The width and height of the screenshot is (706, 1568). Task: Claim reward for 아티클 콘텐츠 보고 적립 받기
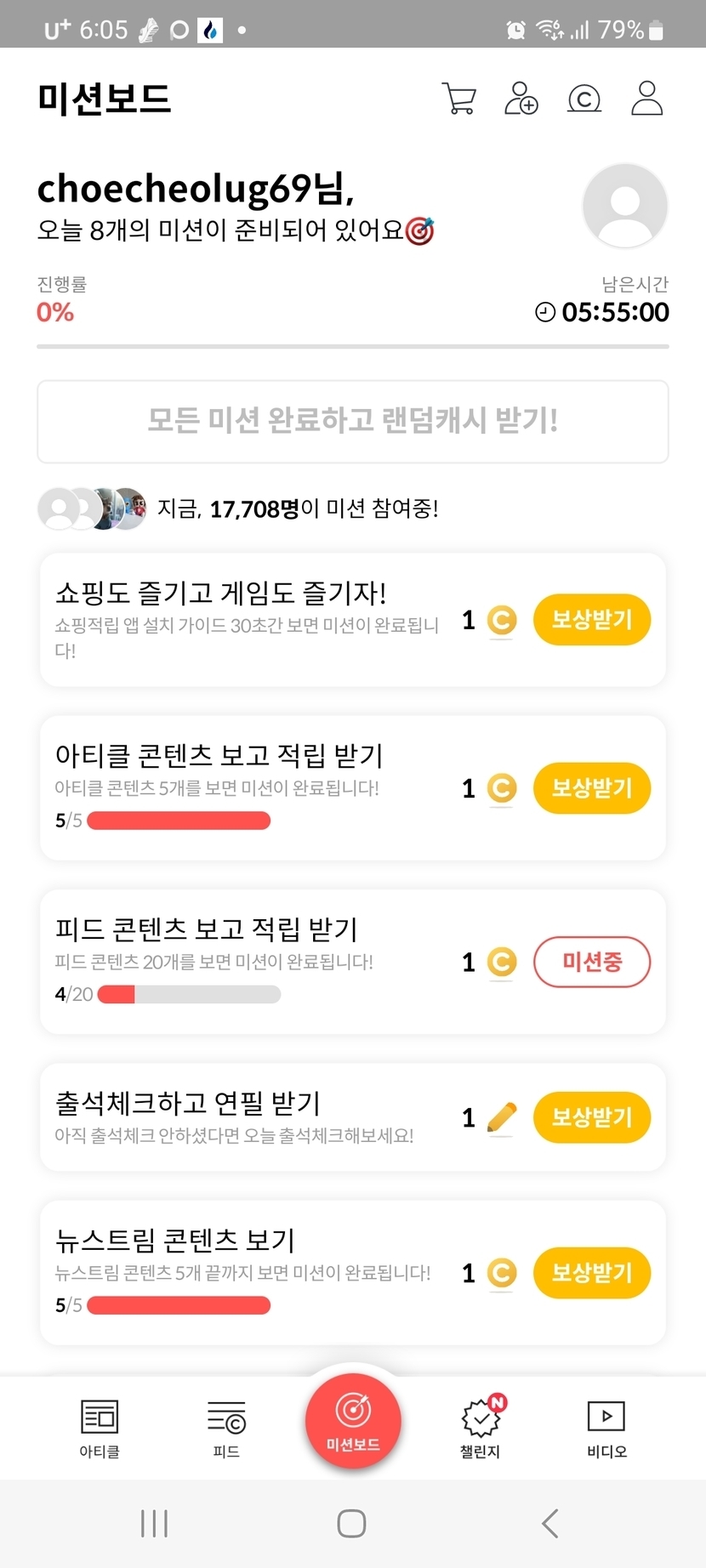(x=592, y=788)
